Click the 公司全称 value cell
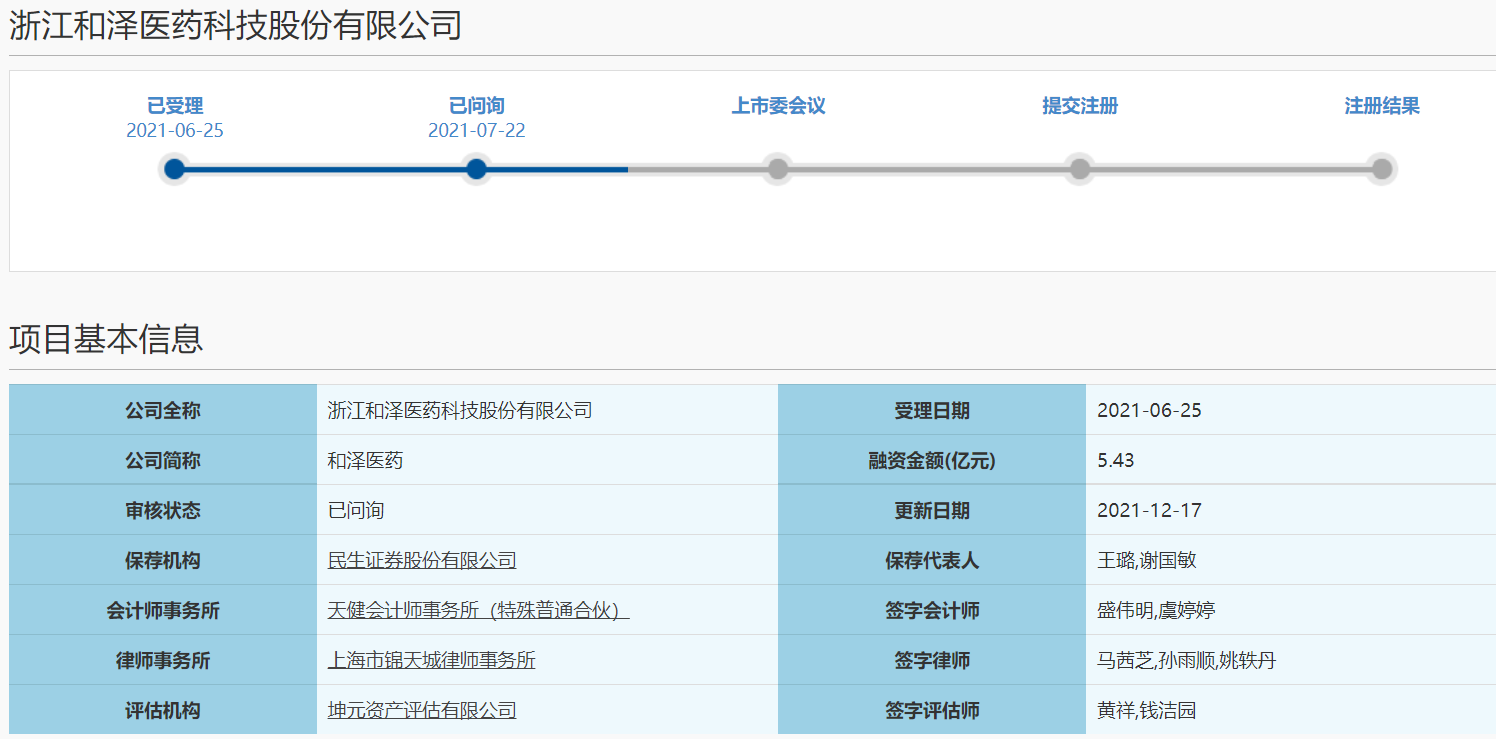The image size is (1496, 739). click(x=547, y=410)
